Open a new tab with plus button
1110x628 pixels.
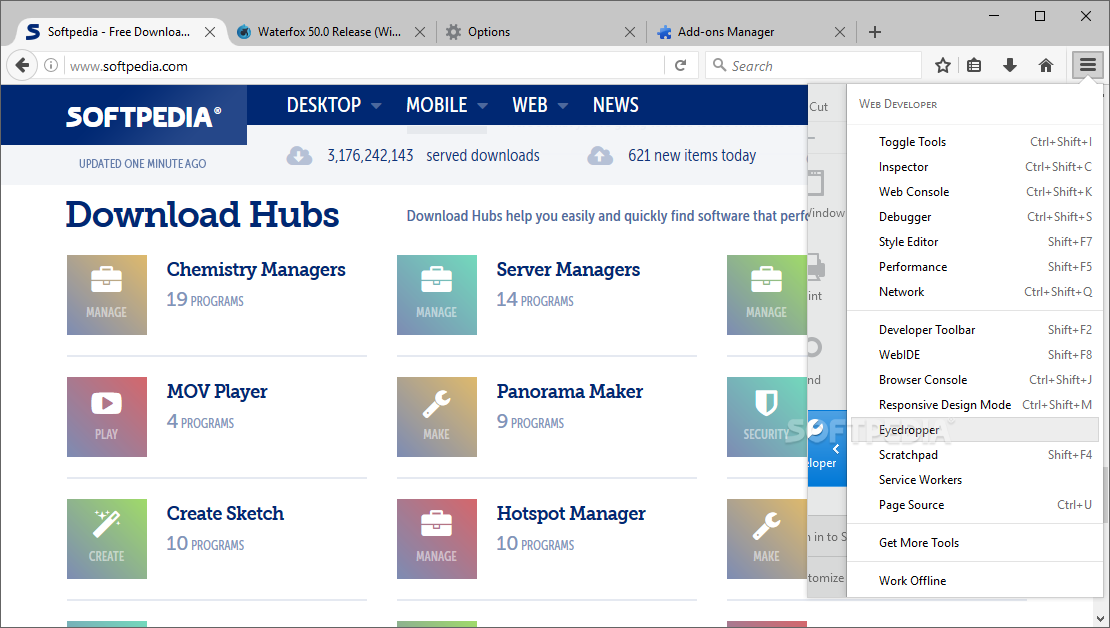[875, 32]
